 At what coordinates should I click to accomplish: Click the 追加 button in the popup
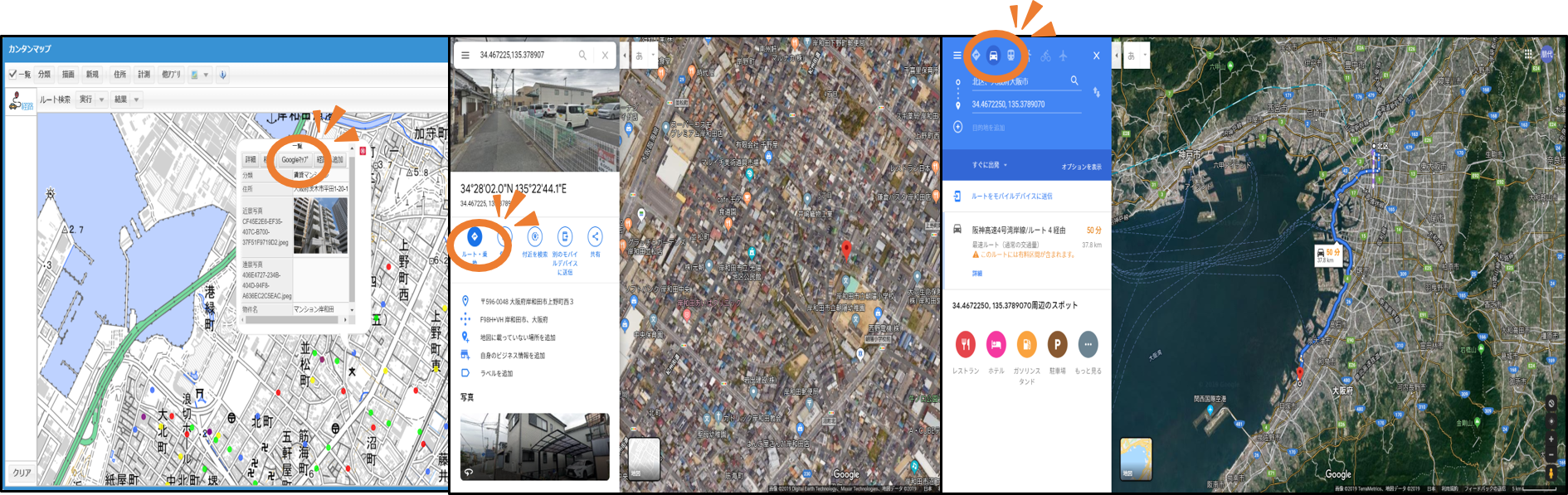pos(338,160)
